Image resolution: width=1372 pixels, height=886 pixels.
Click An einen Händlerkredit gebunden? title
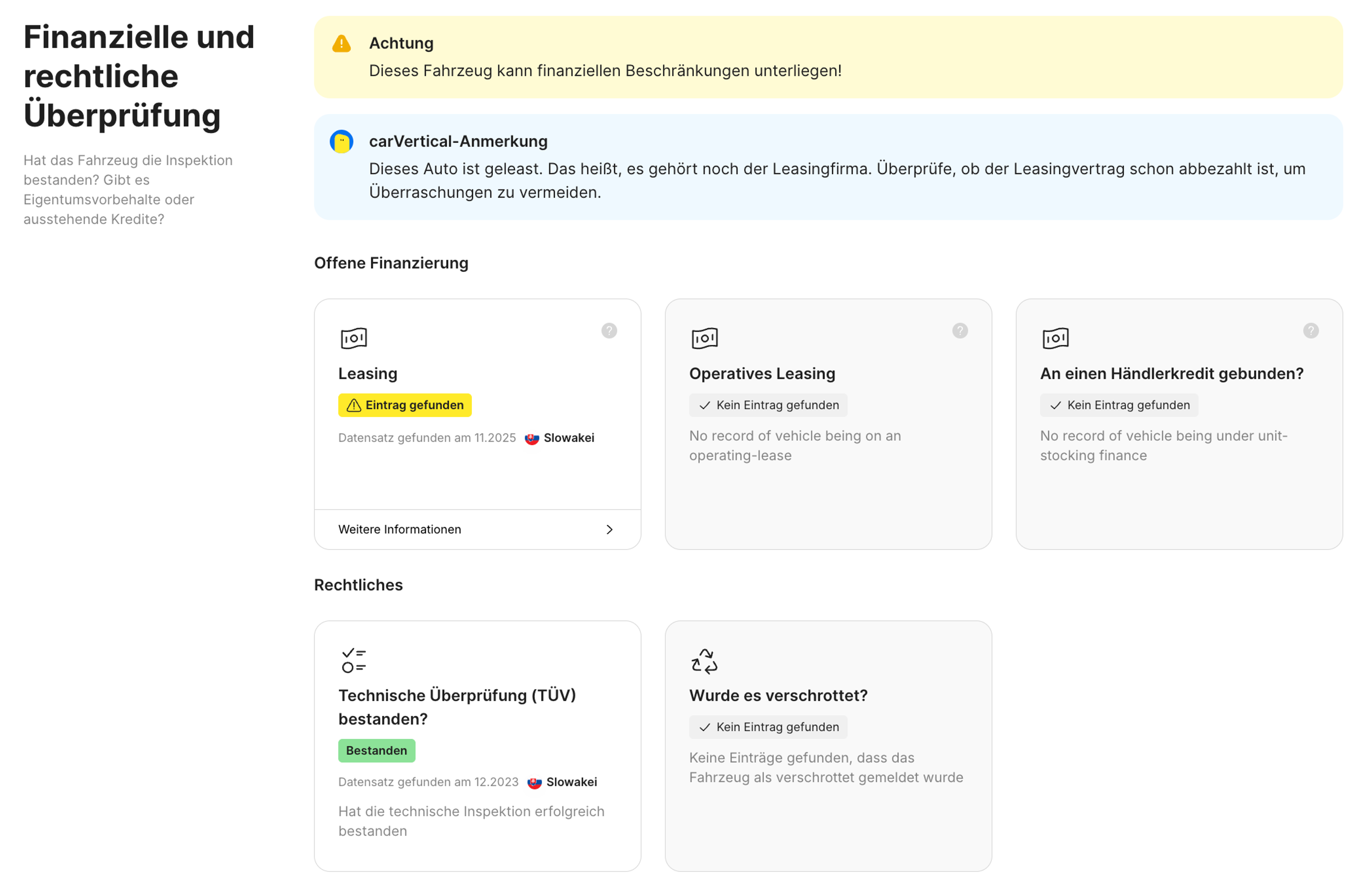[x=1171, y=374]
